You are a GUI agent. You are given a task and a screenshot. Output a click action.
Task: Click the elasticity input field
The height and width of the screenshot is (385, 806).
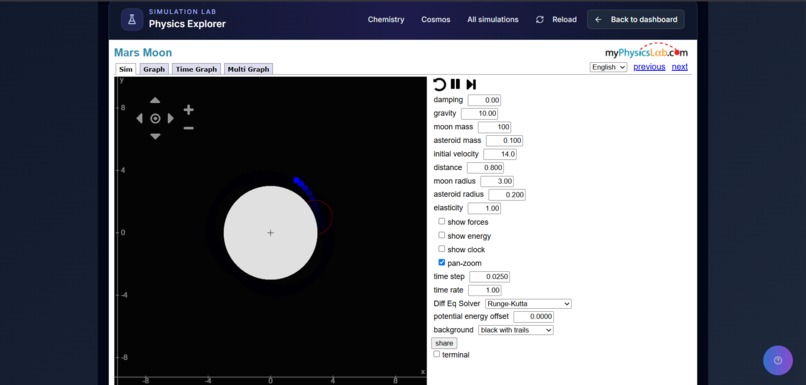point(484,208)
